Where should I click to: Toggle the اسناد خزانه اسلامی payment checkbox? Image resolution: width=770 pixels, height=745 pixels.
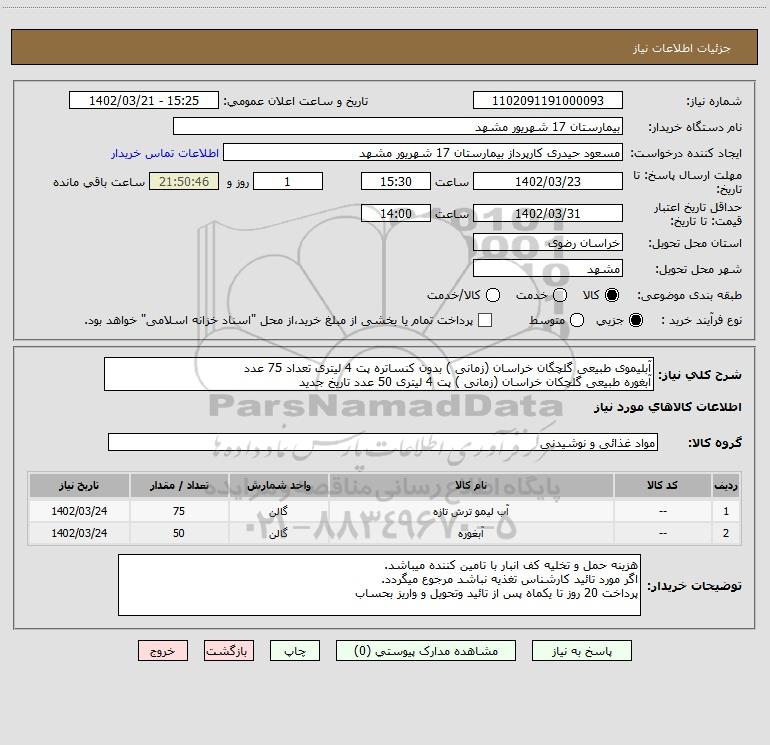point(485,320)
